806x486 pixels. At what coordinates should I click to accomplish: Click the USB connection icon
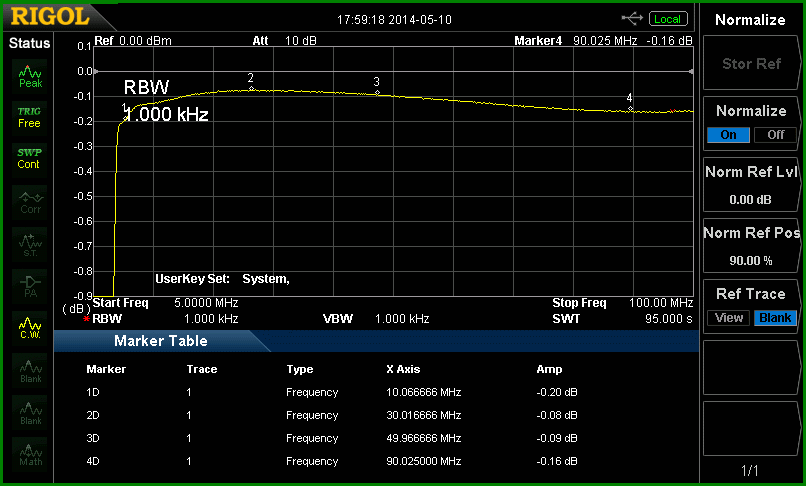click(x=632, y=19)
